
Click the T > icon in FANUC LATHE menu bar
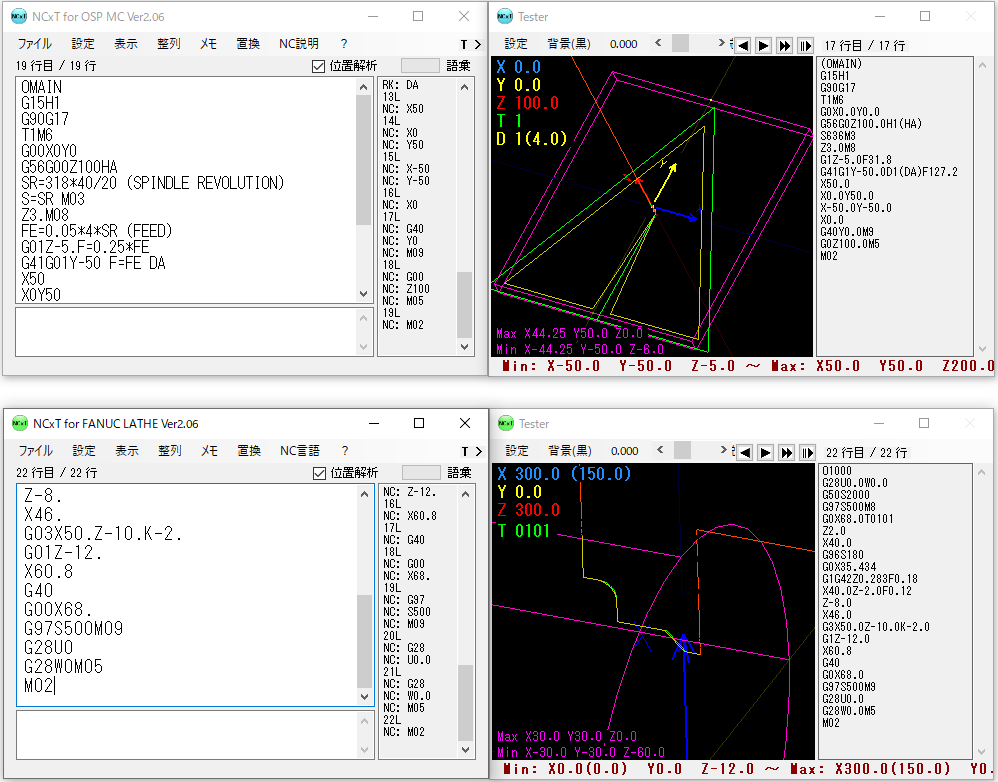[x=471, y=451]
